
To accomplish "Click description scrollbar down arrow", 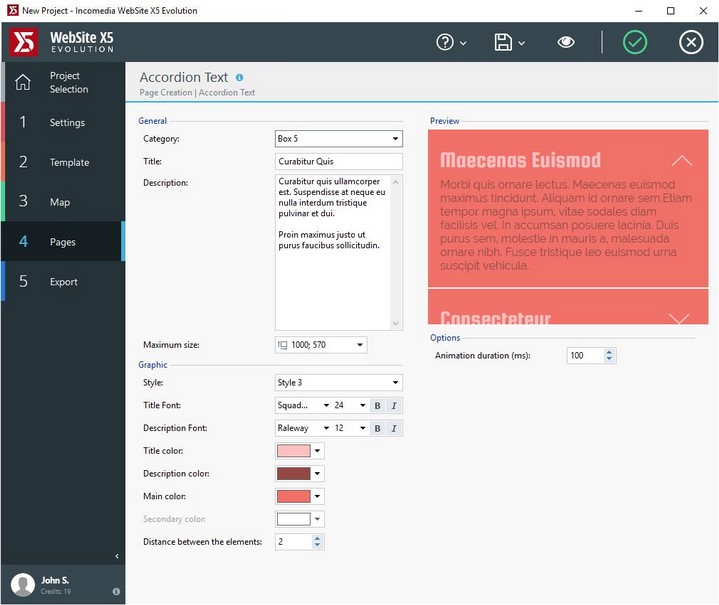I will pyautogui.click(x=396, y=323).
